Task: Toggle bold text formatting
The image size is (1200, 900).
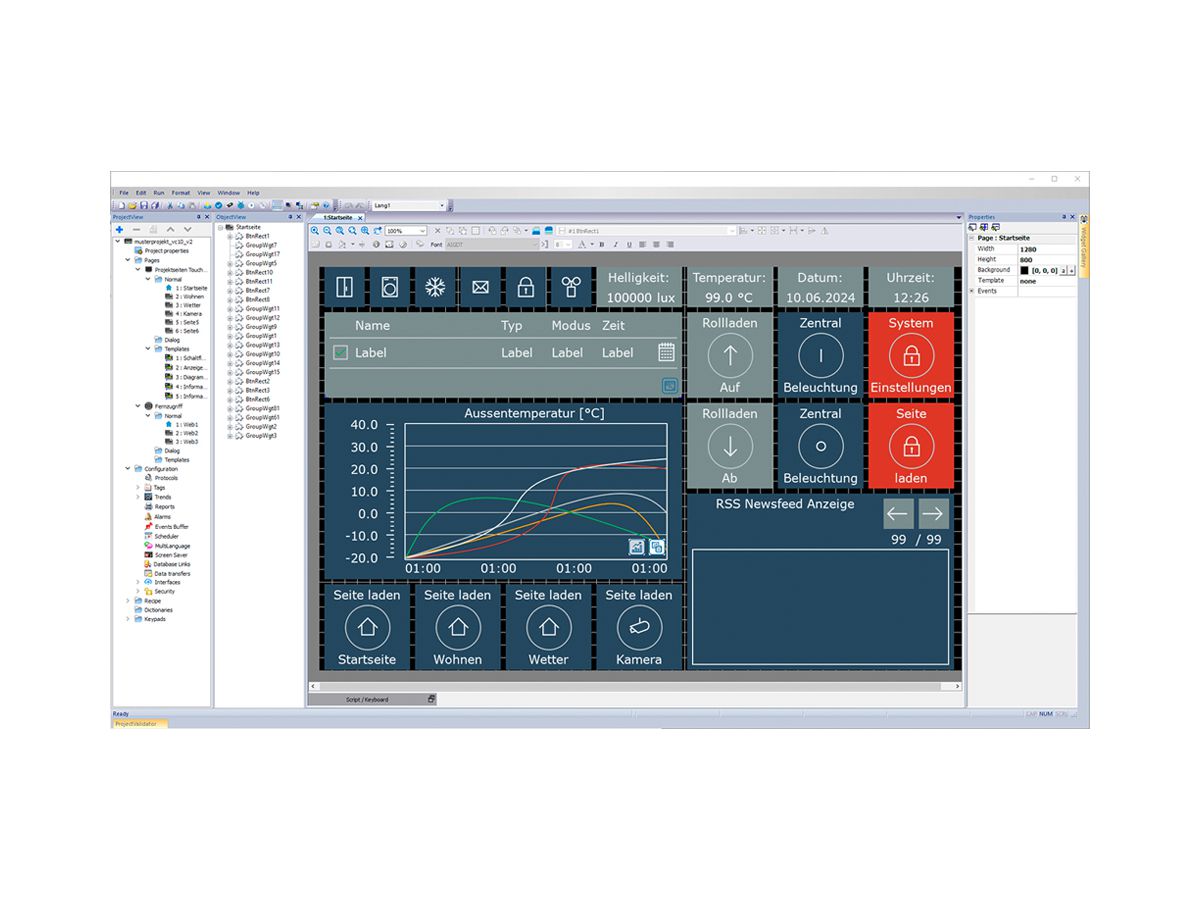Action: (x=602, y=244)
